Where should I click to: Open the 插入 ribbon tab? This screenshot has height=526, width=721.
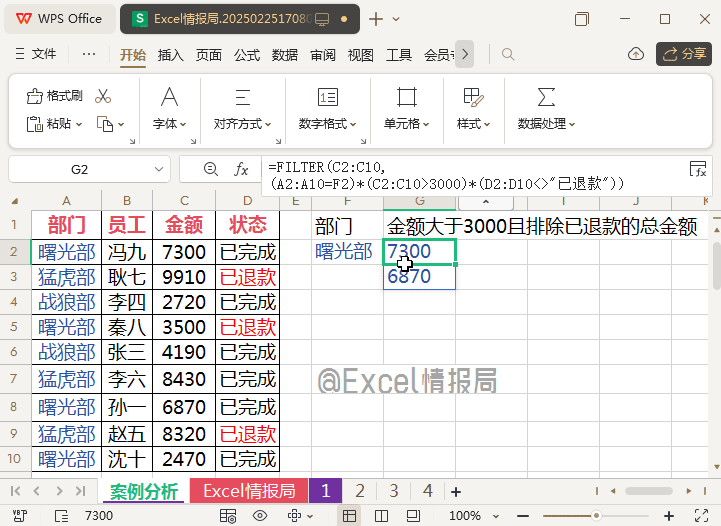click(x=171, y=55)
